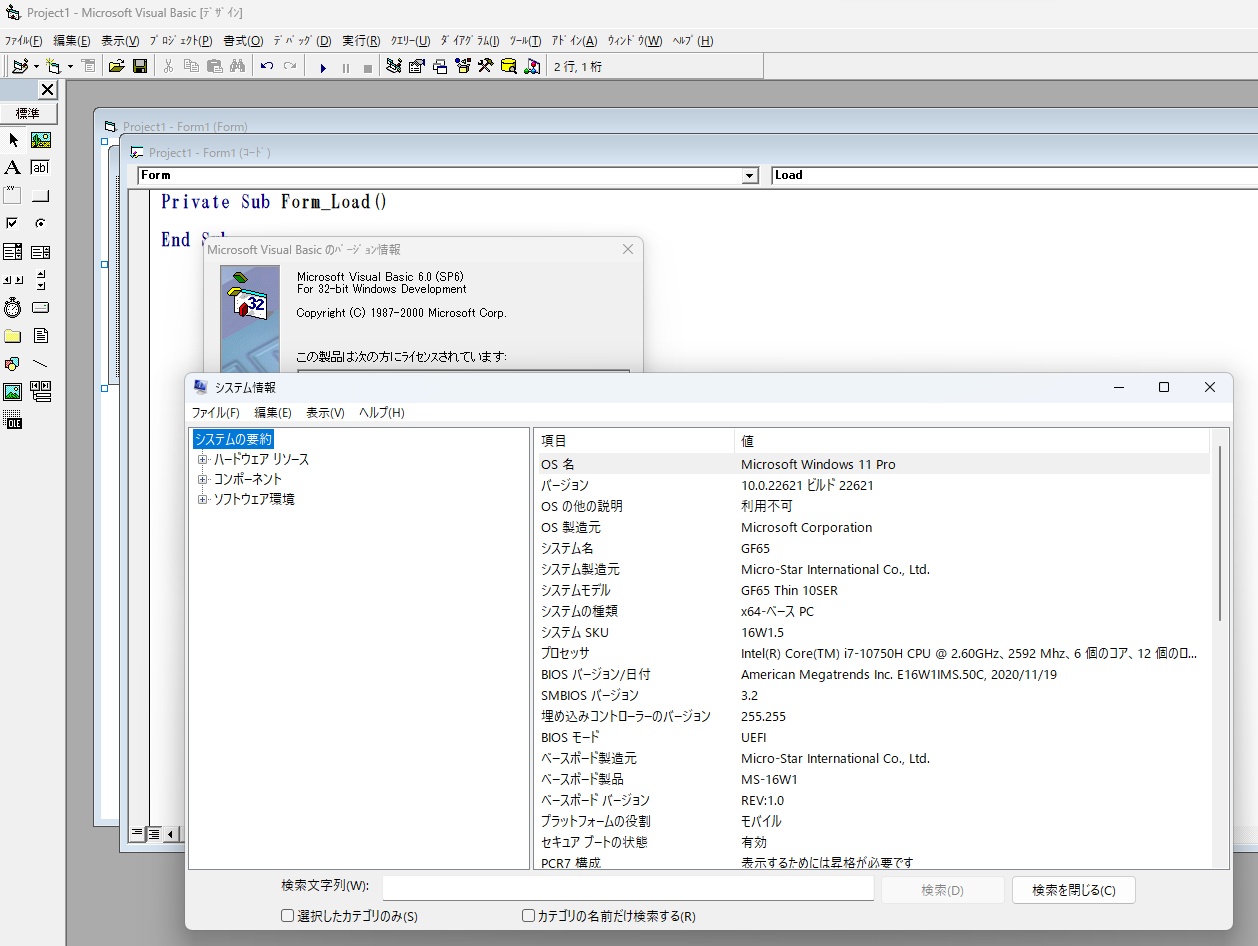The image size is (1258, 946).
Task: Select the OLE container tool
Action: tap(13, 420)
